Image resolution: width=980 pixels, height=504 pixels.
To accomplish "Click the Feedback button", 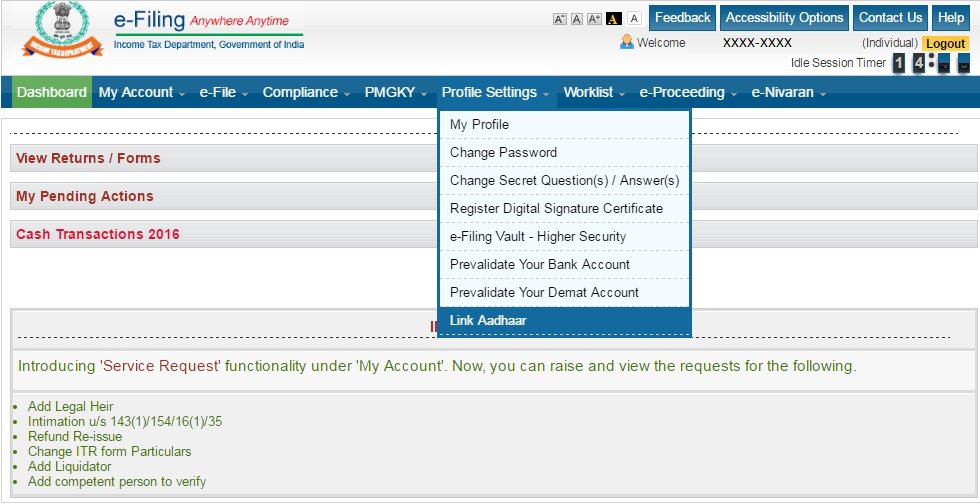I will point(682,18).
